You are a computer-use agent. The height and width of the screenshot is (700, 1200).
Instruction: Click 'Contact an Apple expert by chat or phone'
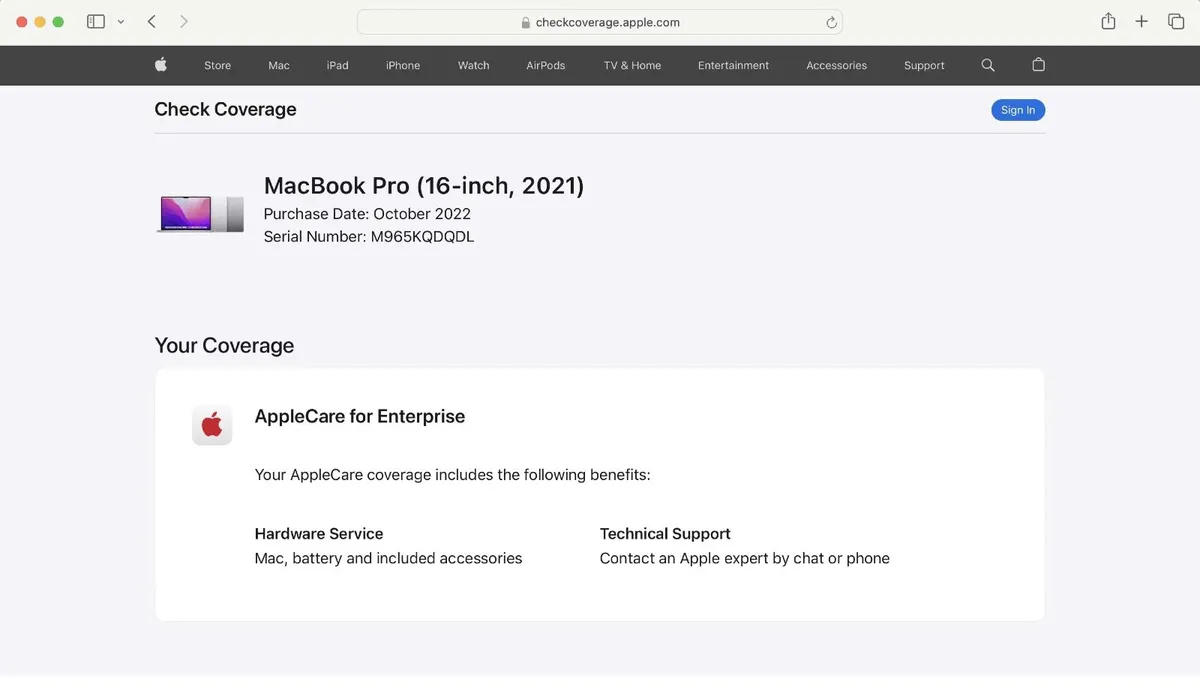click(x=745, y=558)
